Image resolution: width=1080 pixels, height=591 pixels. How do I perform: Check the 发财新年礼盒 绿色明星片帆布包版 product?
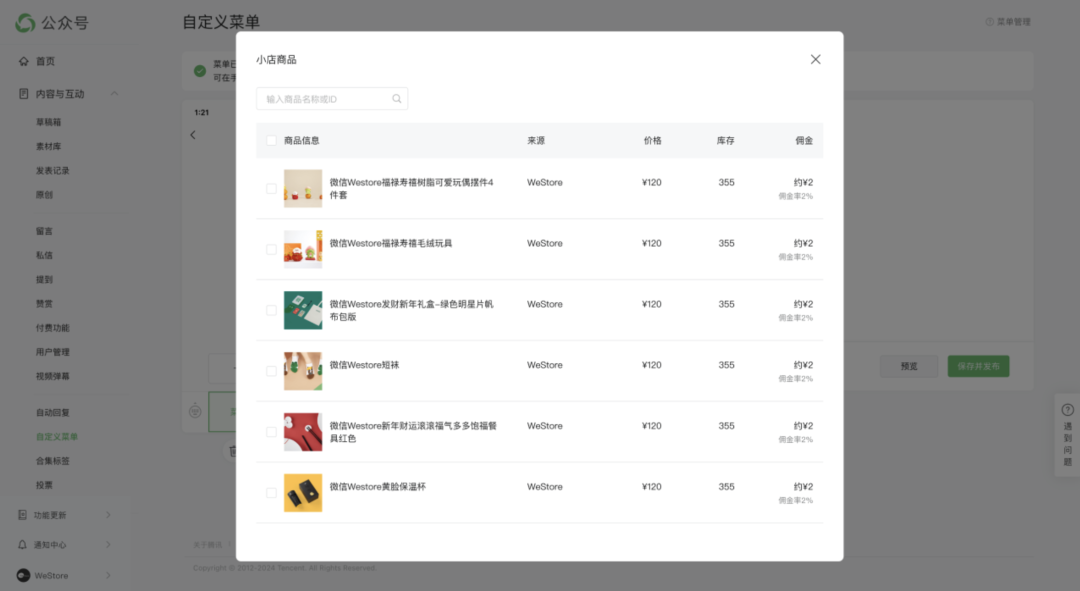click(271, 310)
